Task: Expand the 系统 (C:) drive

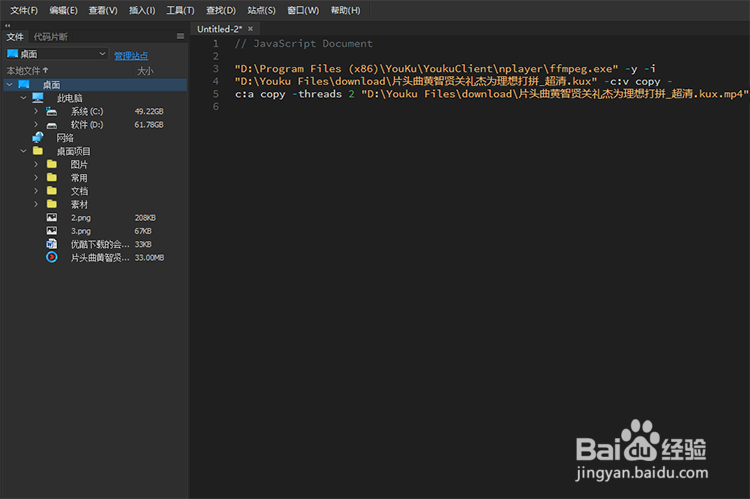Action: (x=36, y=111)
